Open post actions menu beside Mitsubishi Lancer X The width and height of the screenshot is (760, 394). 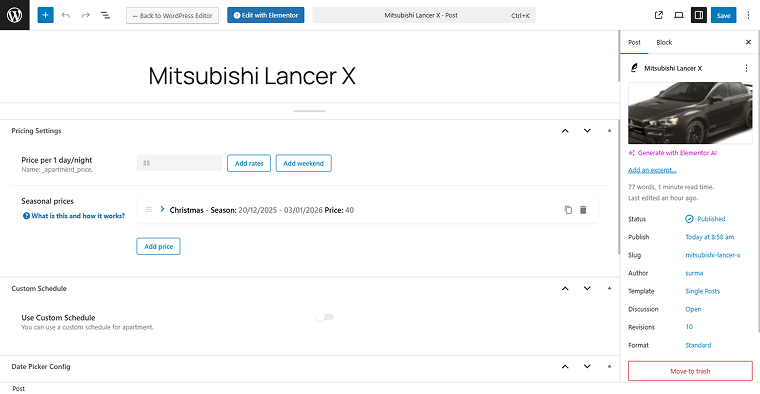(x=746, y=68)
